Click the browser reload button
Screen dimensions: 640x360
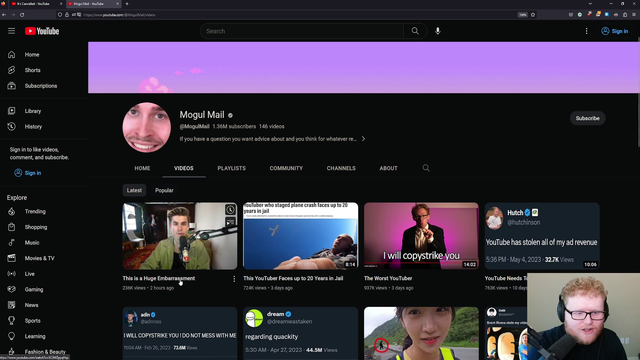point(22,15)
